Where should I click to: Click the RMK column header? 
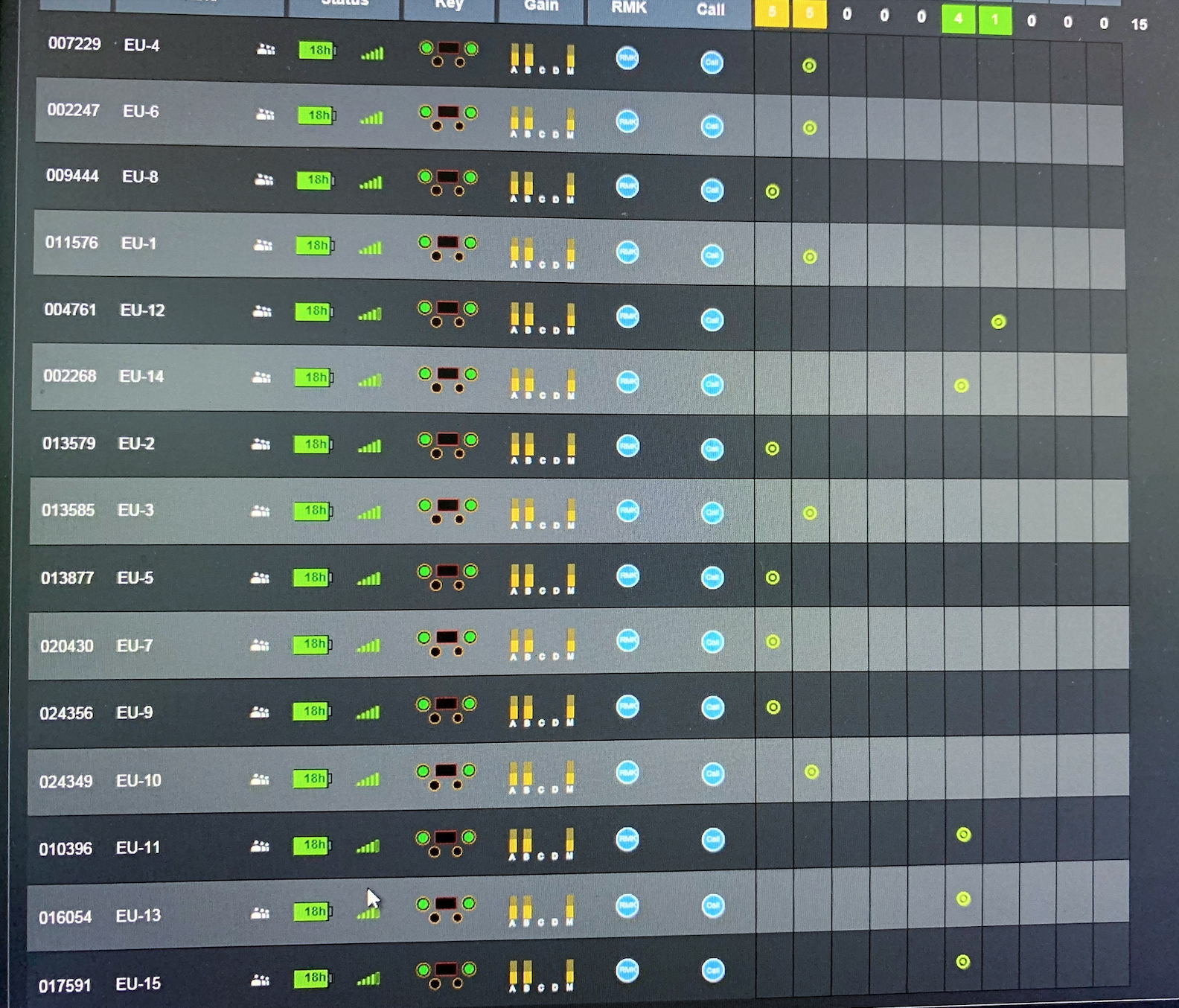pos(629,8)
